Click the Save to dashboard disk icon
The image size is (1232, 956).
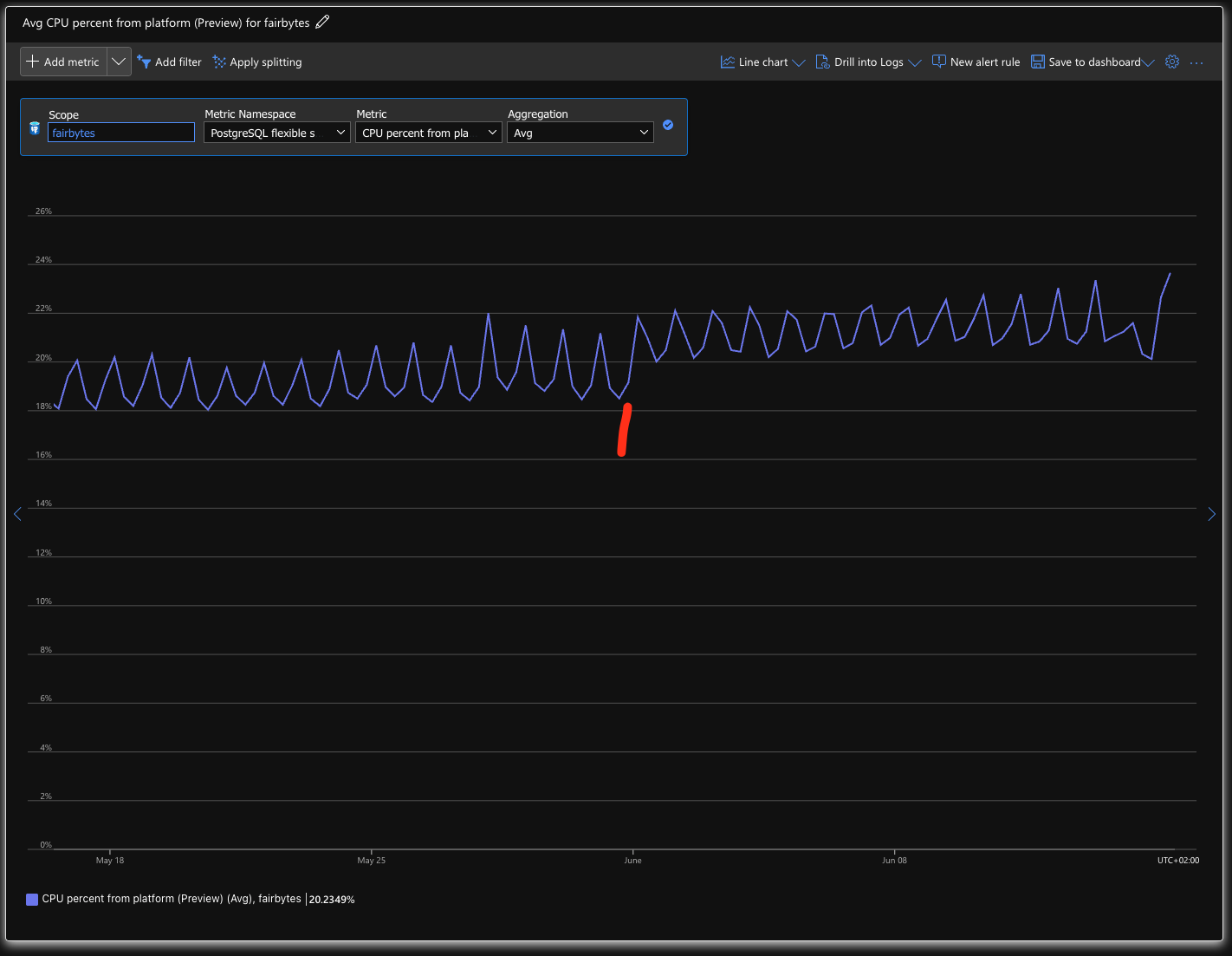pyautogui.click(x=1037, y=62)
